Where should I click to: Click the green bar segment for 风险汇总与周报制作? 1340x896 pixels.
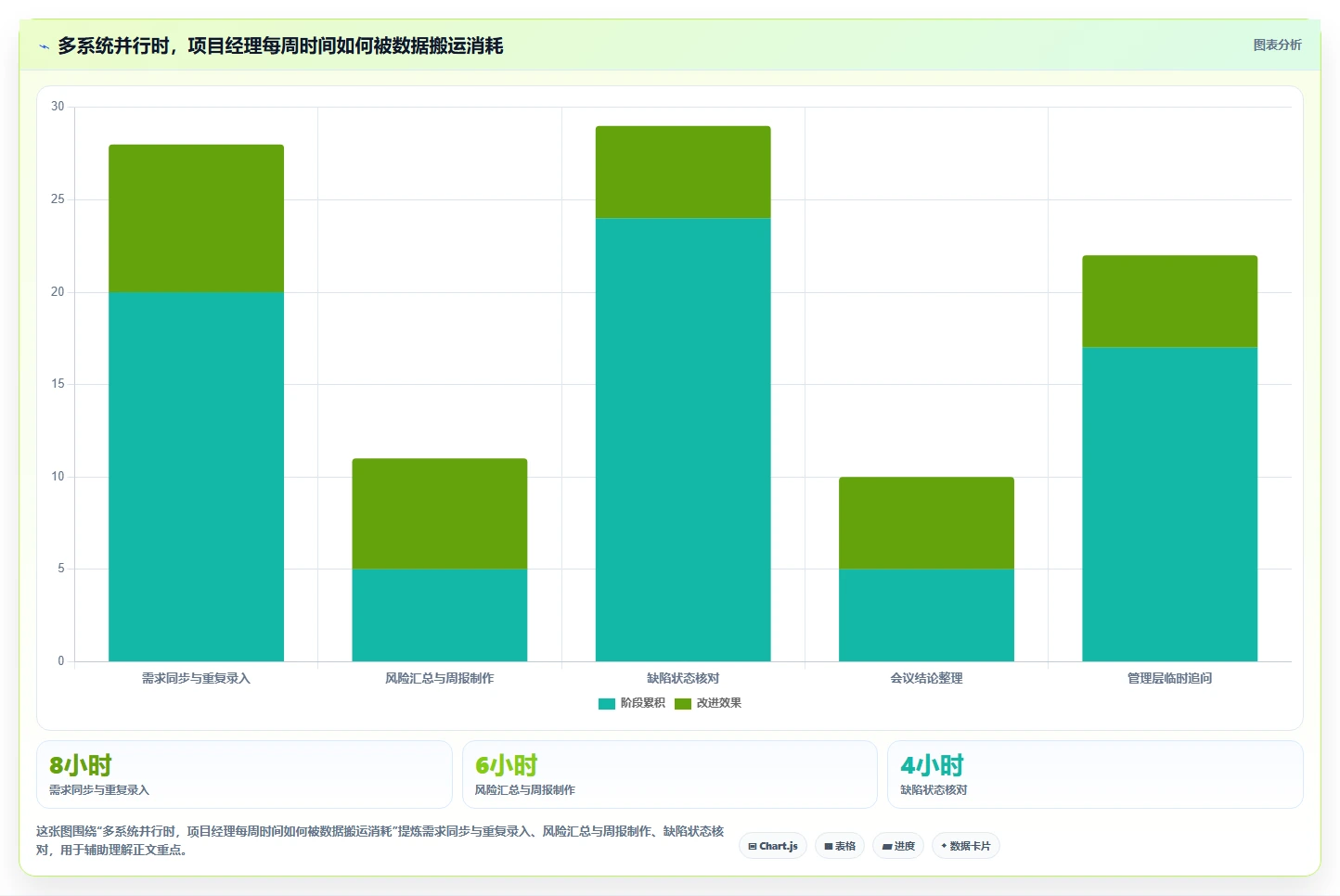point(439,513)
